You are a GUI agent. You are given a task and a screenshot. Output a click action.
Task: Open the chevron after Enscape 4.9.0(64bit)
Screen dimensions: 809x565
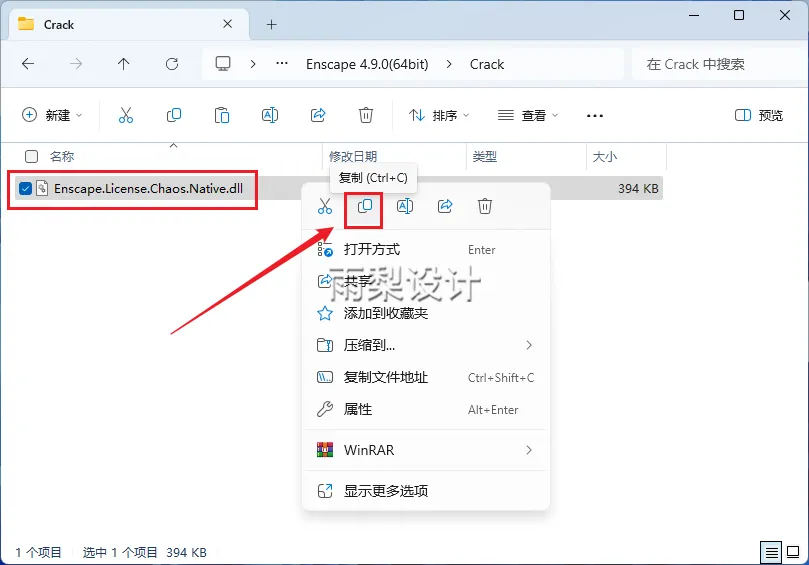pyautogui.click(x=449, y=64)
